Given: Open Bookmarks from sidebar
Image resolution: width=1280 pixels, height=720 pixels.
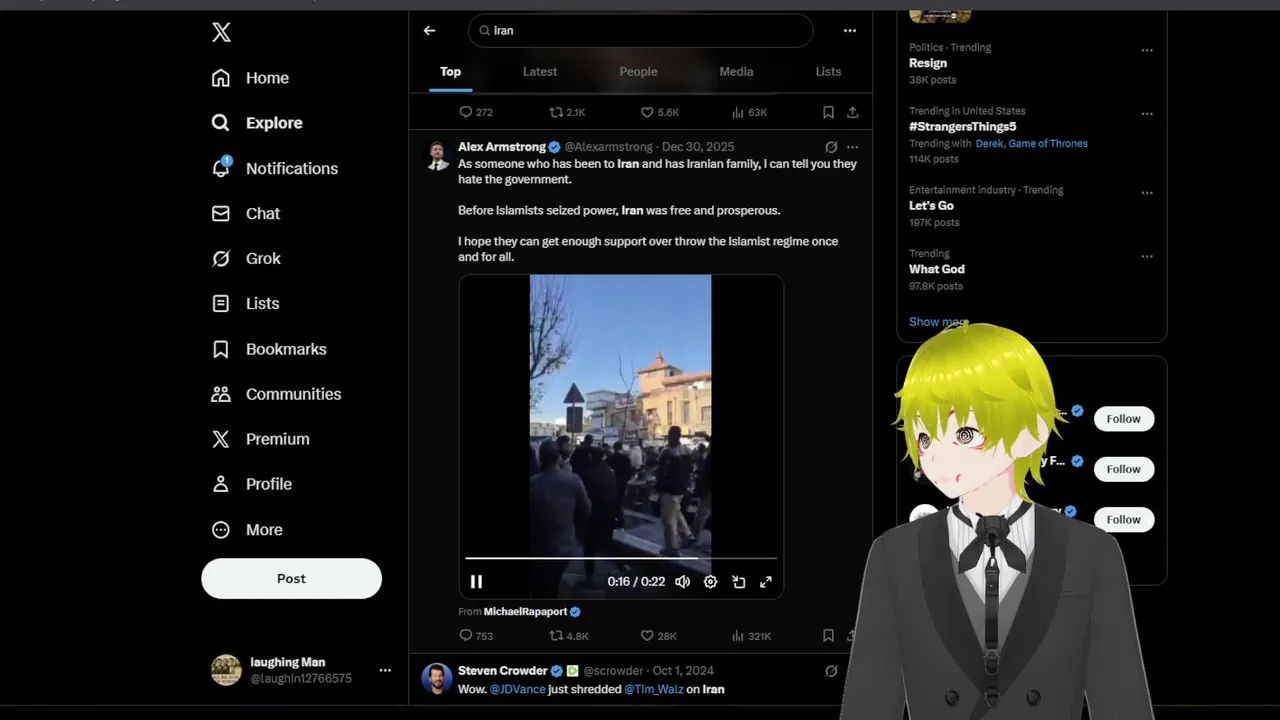Looking at the screenshot, I should point(269,349).
